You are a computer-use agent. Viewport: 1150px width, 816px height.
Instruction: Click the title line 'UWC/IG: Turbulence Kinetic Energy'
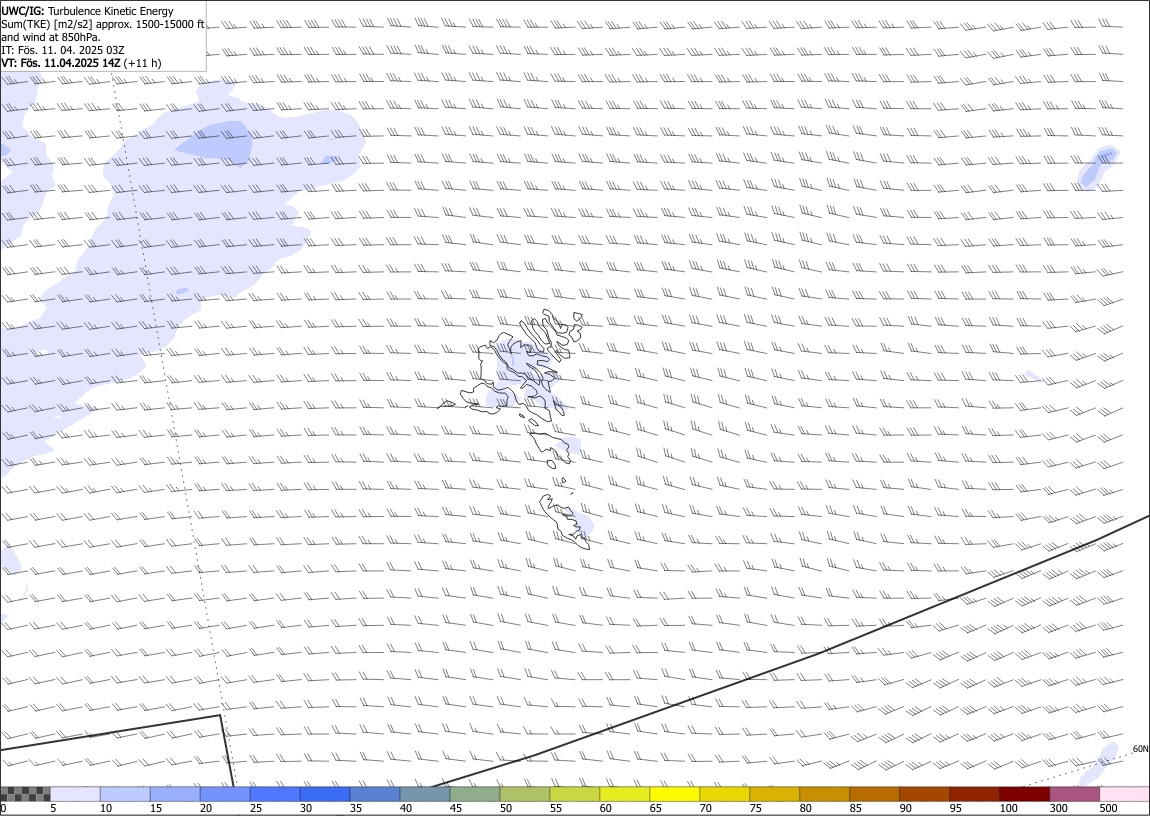pyautogui.click(x=87, y=11)
